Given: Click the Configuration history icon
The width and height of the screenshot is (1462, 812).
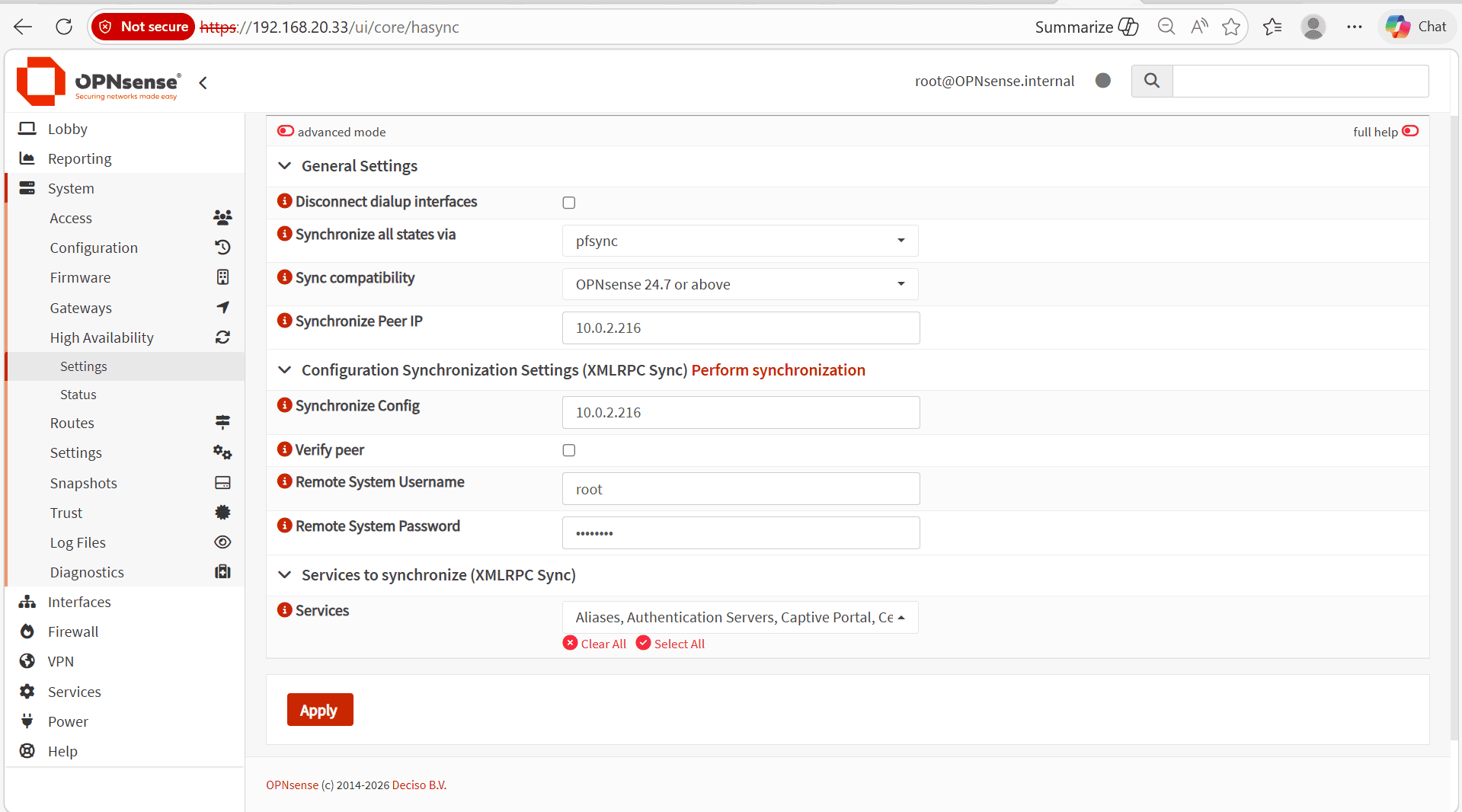Looking at the screenshot, I should pyautogui.click(x=222, y=248).
